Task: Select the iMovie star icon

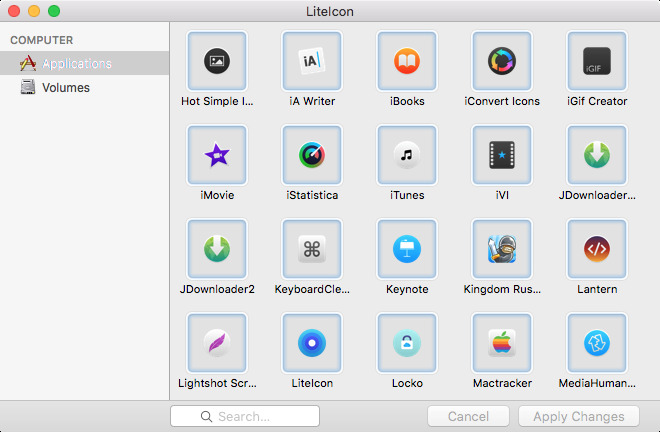Action: point(217,155)
